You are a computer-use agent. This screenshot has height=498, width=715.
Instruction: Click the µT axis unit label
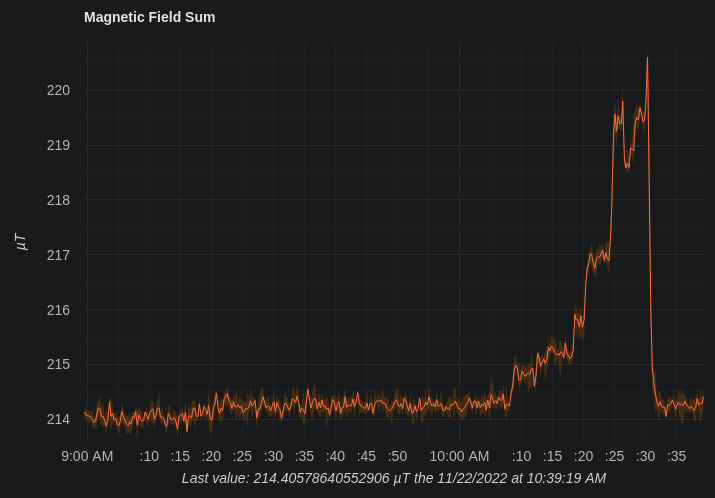click(21, 241)
